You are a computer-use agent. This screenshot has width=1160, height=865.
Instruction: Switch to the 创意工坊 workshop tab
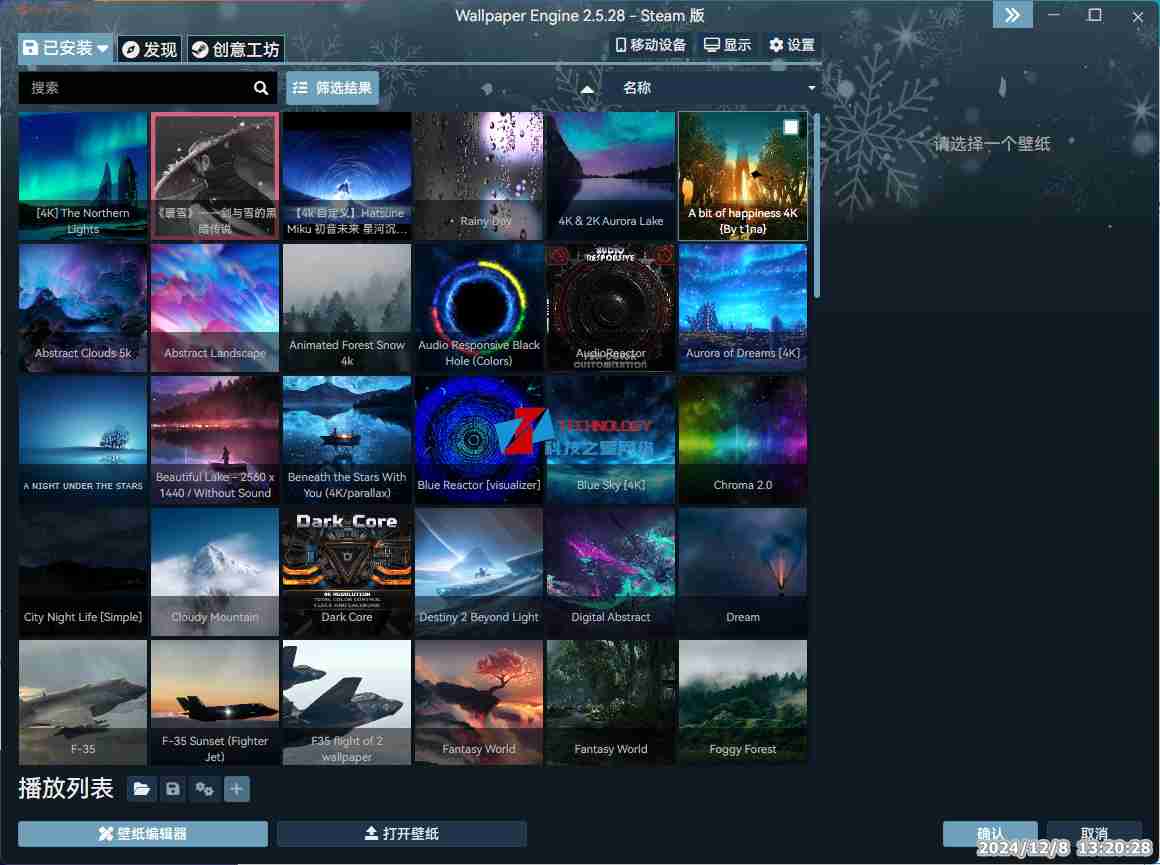click(x=235, y=49)
